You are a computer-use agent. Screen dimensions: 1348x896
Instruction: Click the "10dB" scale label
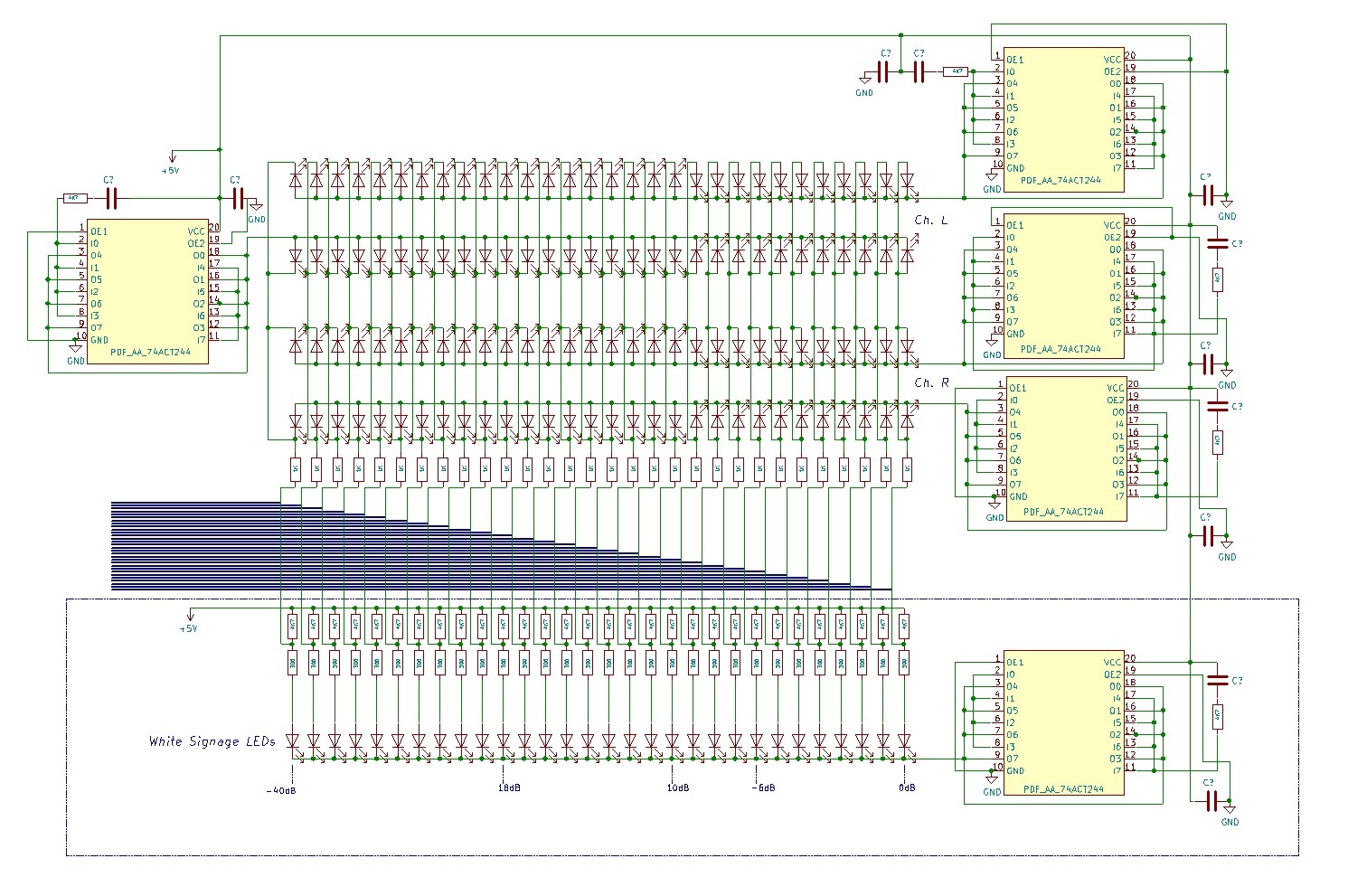click(x=678, y=788)
